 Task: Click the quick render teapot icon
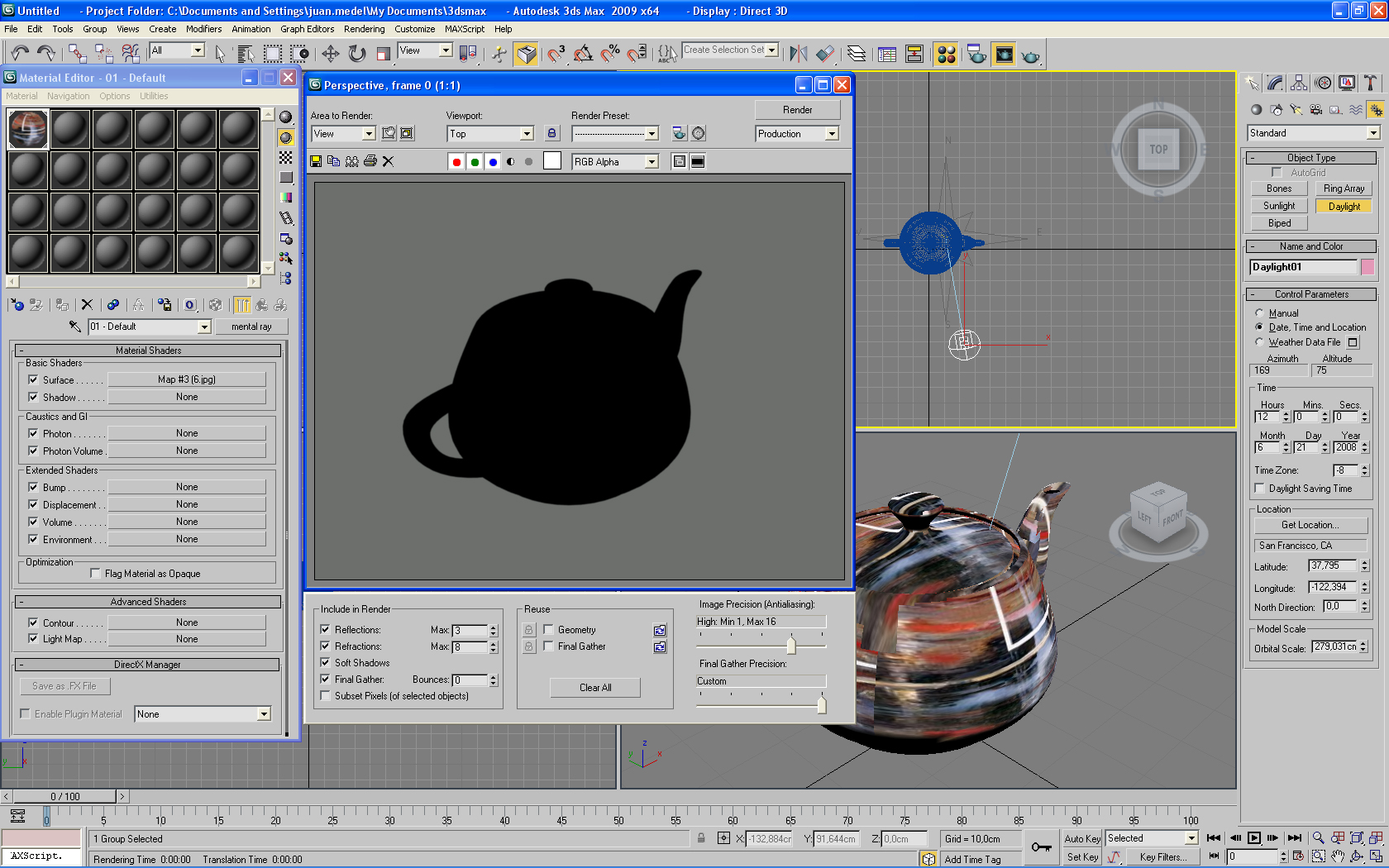(x=1030, y=55)
